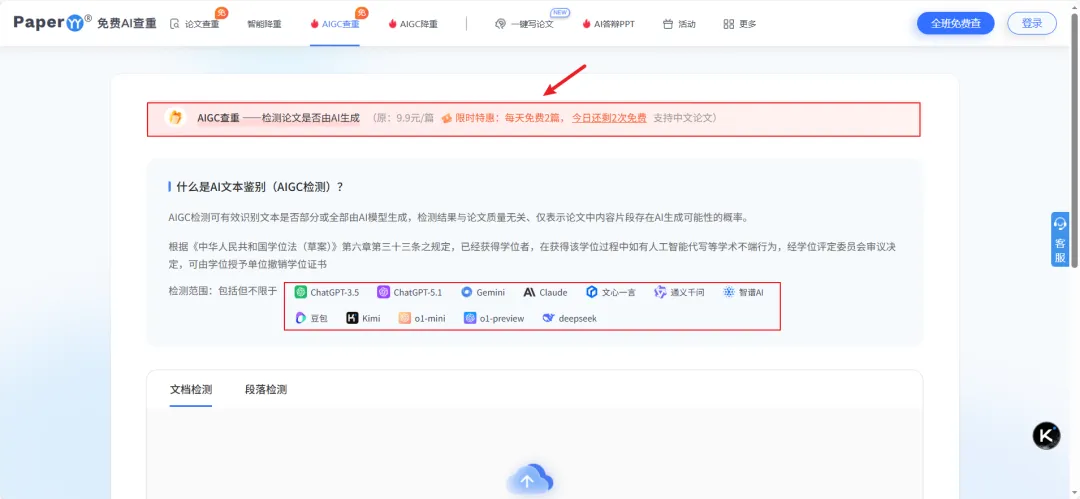Click the 检测范围：包括但不限于 label
Viewport: 1080px width, 499px height.
tap(222, 291)
